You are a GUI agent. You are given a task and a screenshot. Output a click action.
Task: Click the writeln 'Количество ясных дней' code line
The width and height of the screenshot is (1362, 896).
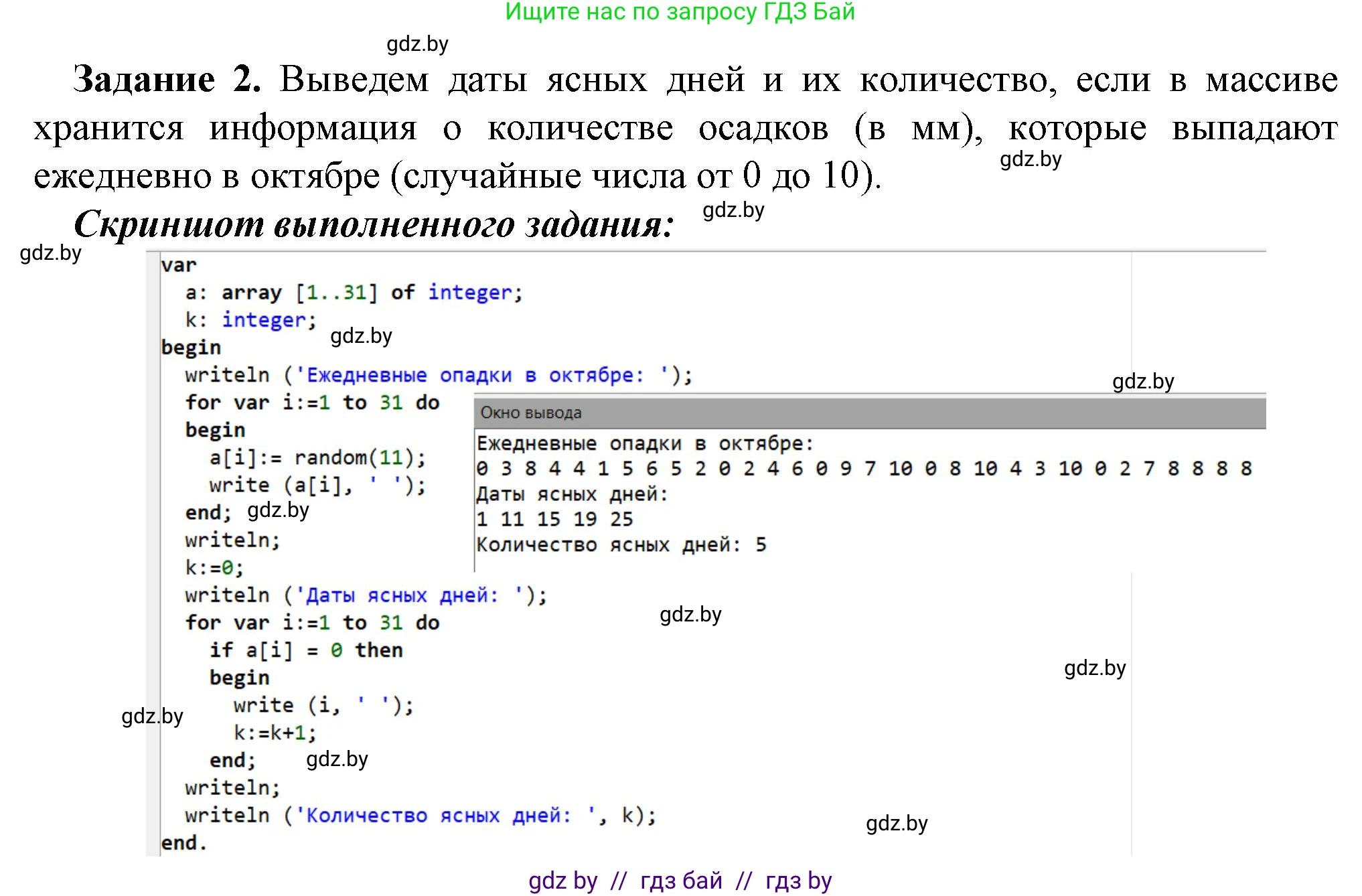click(421, 815)
